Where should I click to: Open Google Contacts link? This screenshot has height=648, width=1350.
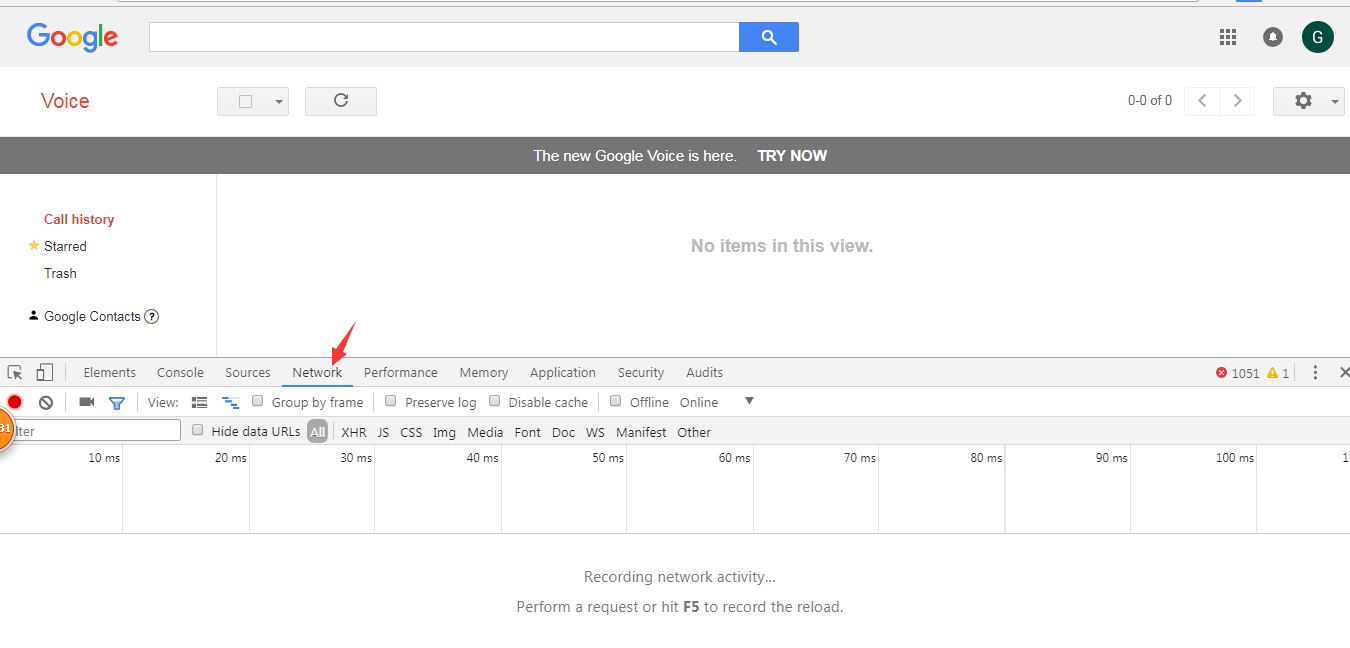pos(92,316)
